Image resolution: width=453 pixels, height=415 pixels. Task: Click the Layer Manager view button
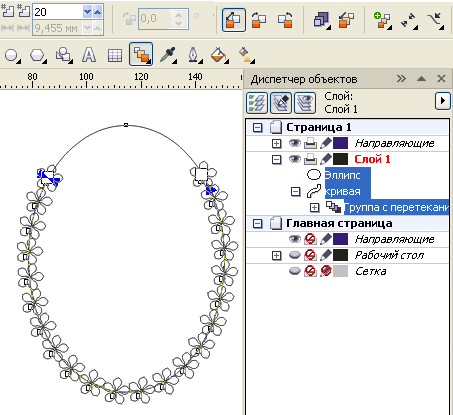coord(305,103)
